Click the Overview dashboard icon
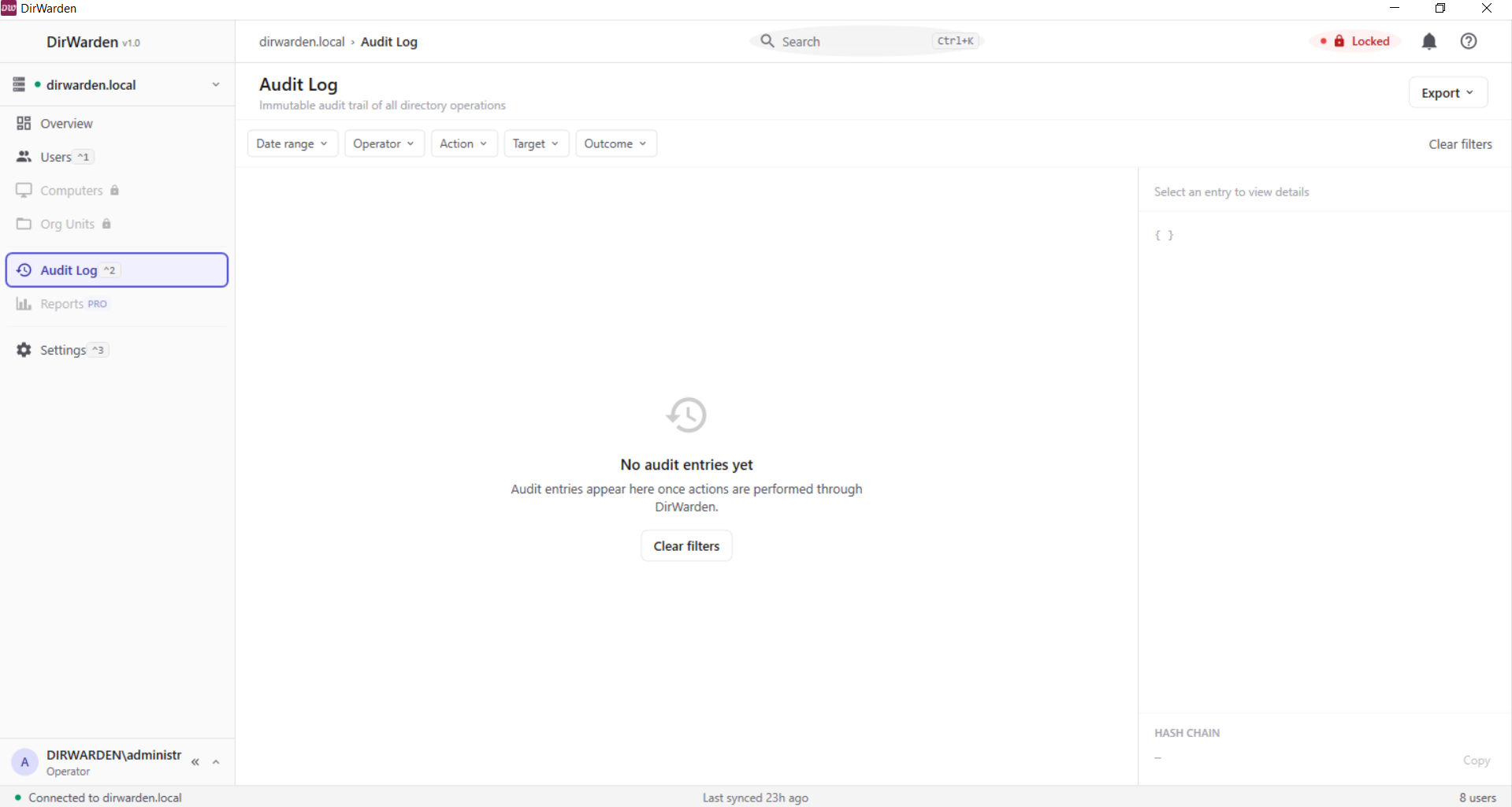The height and width of the screenshot is (807, 1512). 24,124
